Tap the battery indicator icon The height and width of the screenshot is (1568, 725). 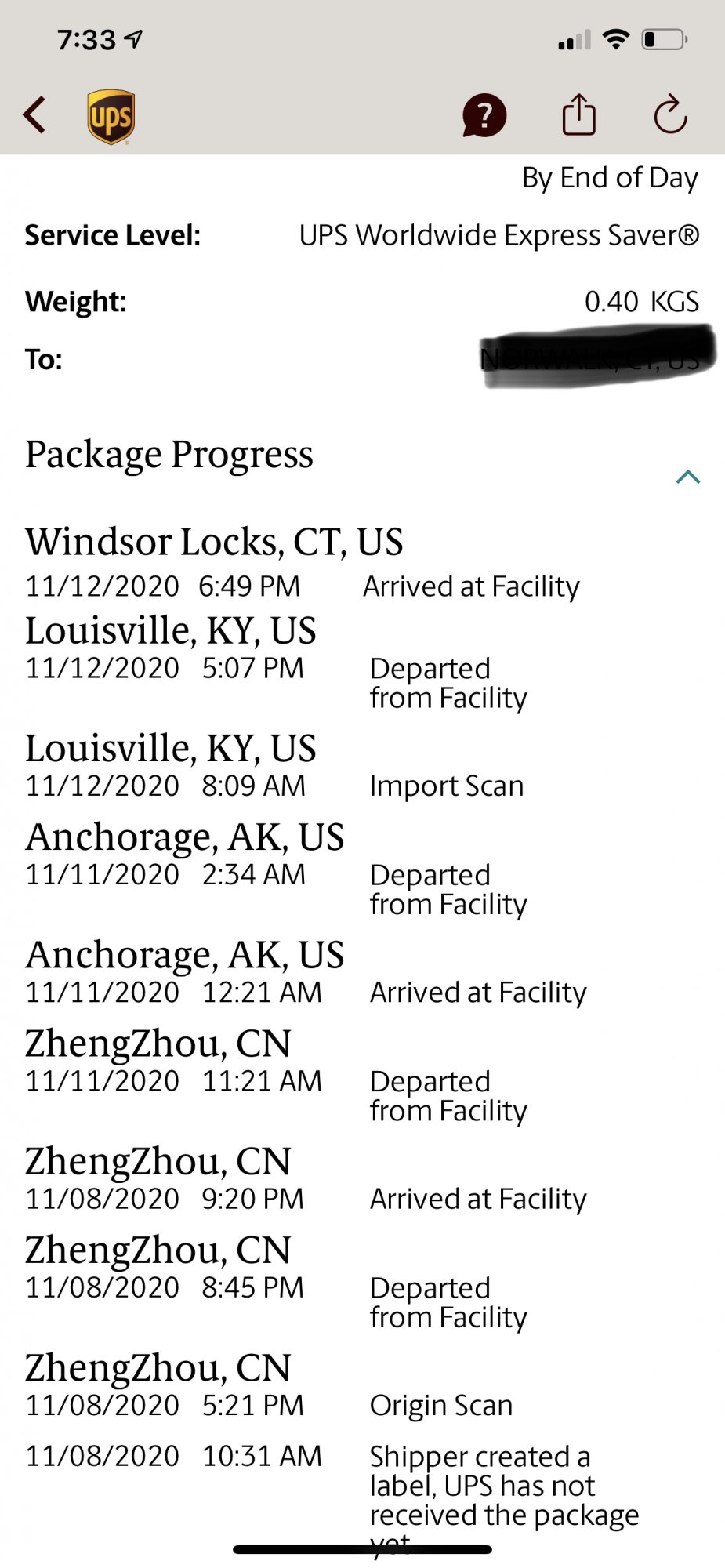point(664,39)
